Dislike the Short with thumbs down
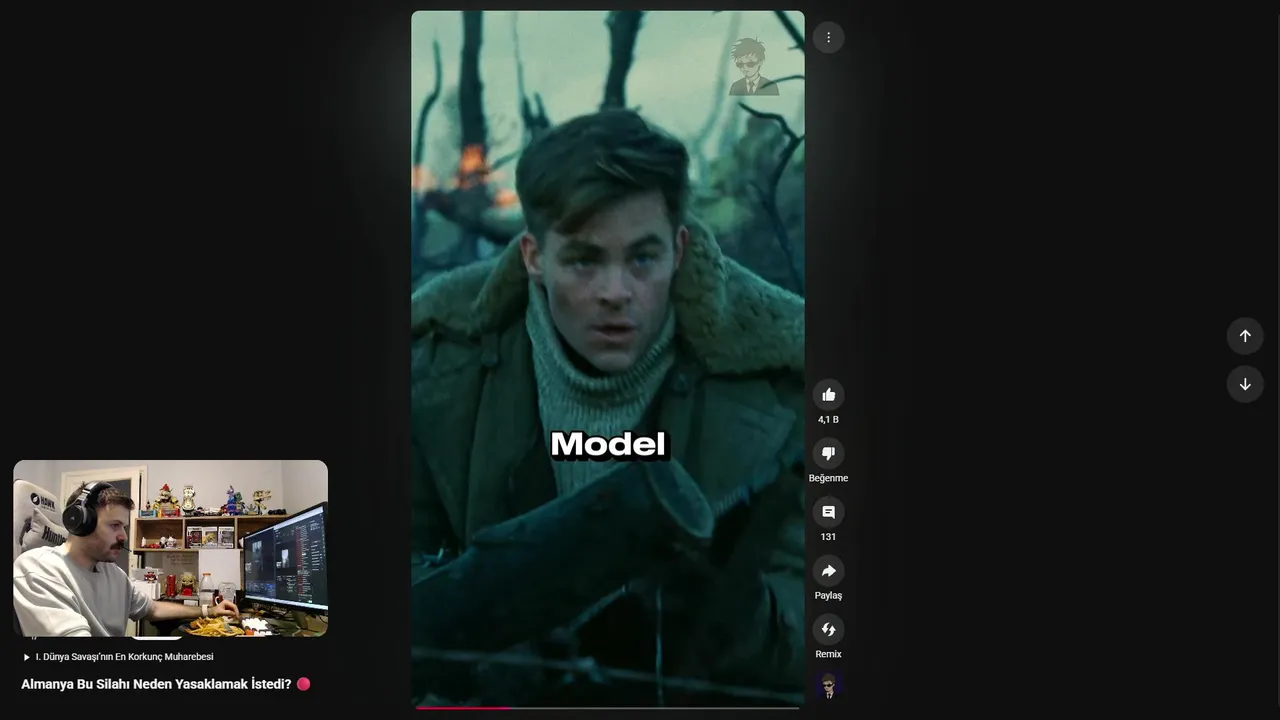 [x=828, y=453]
